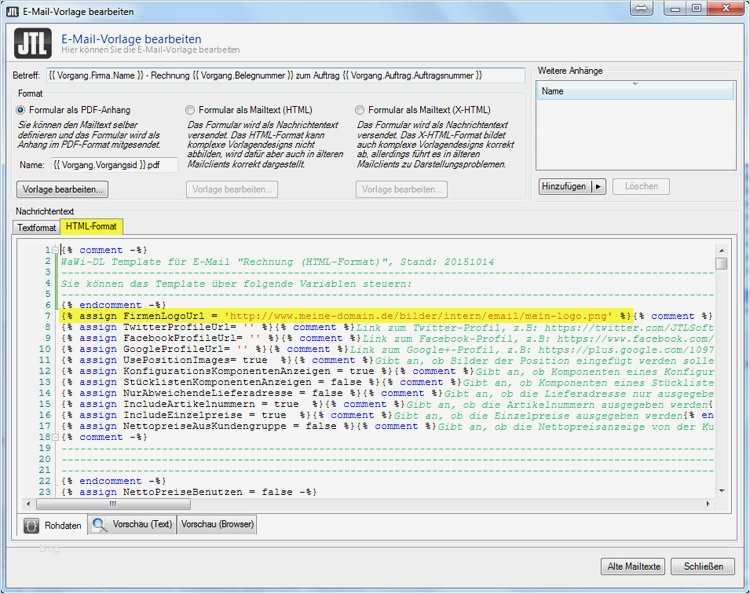Click the Alte Mailtexte button
This screenshot has height=594, width=750.
coord(635,567)
